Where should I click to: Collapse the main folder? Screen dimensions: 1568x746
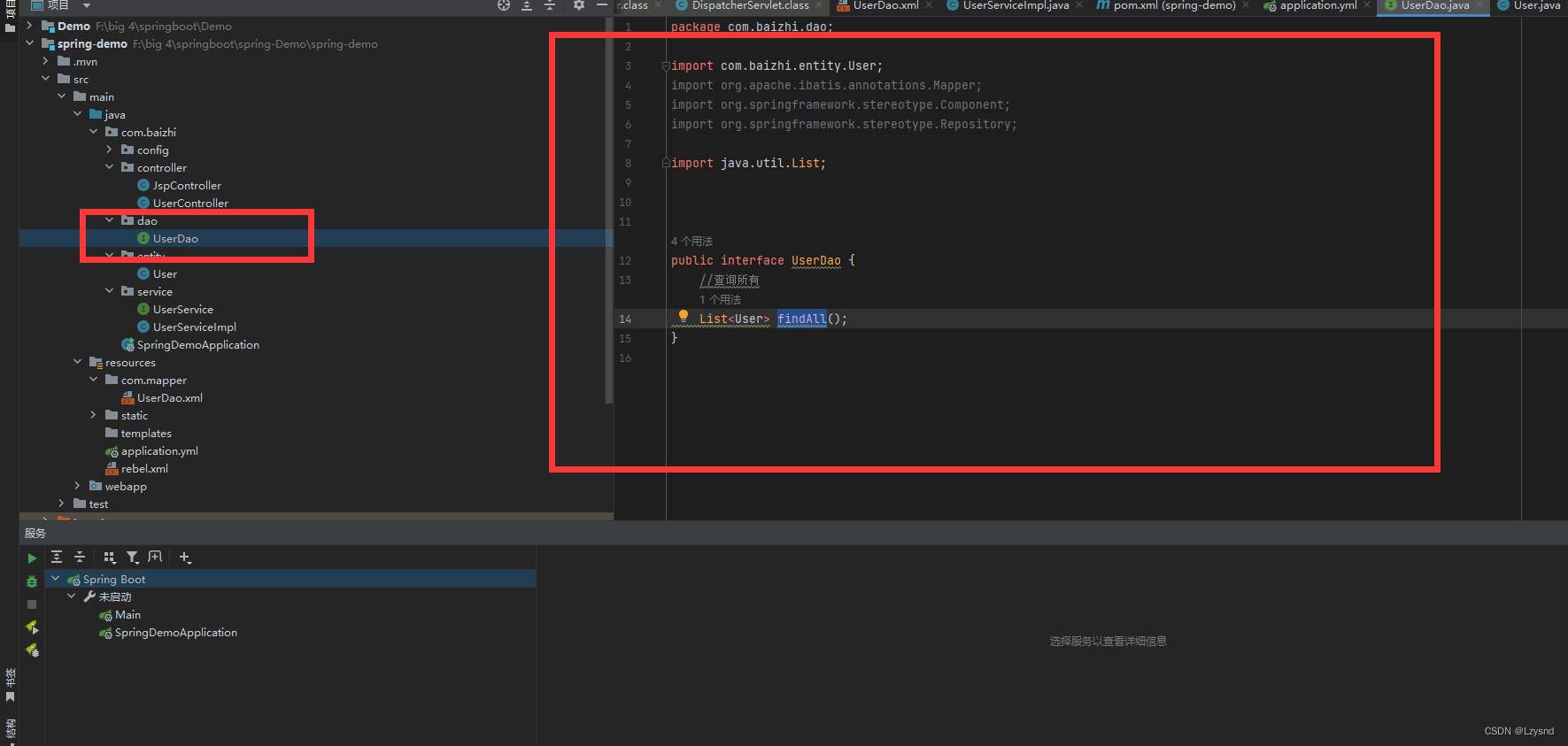(62, 96)
